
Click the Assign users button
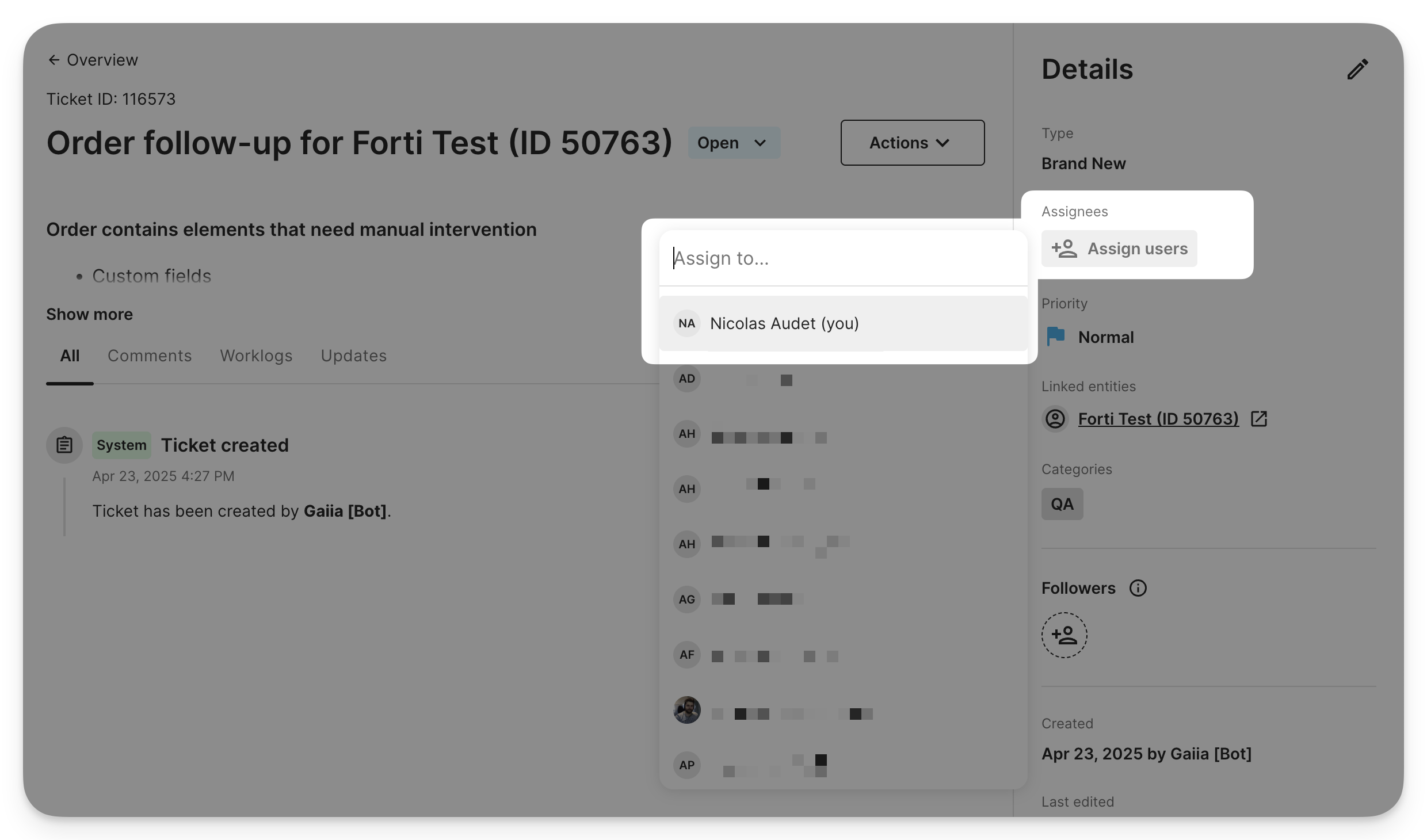coord(1119,249)
